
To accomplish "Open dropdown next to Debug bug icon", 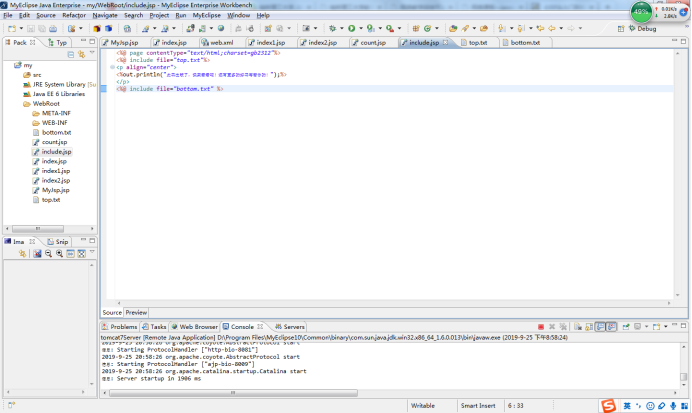I will (x=341, y=29).
